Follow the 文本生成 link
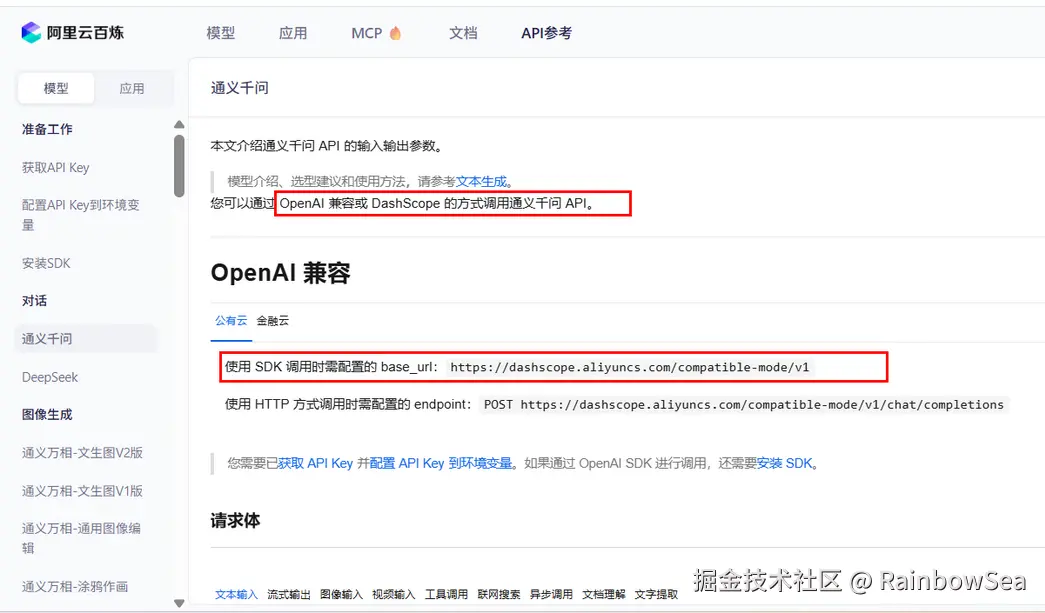Screen dimensions: 1045x613 [481, 181]
